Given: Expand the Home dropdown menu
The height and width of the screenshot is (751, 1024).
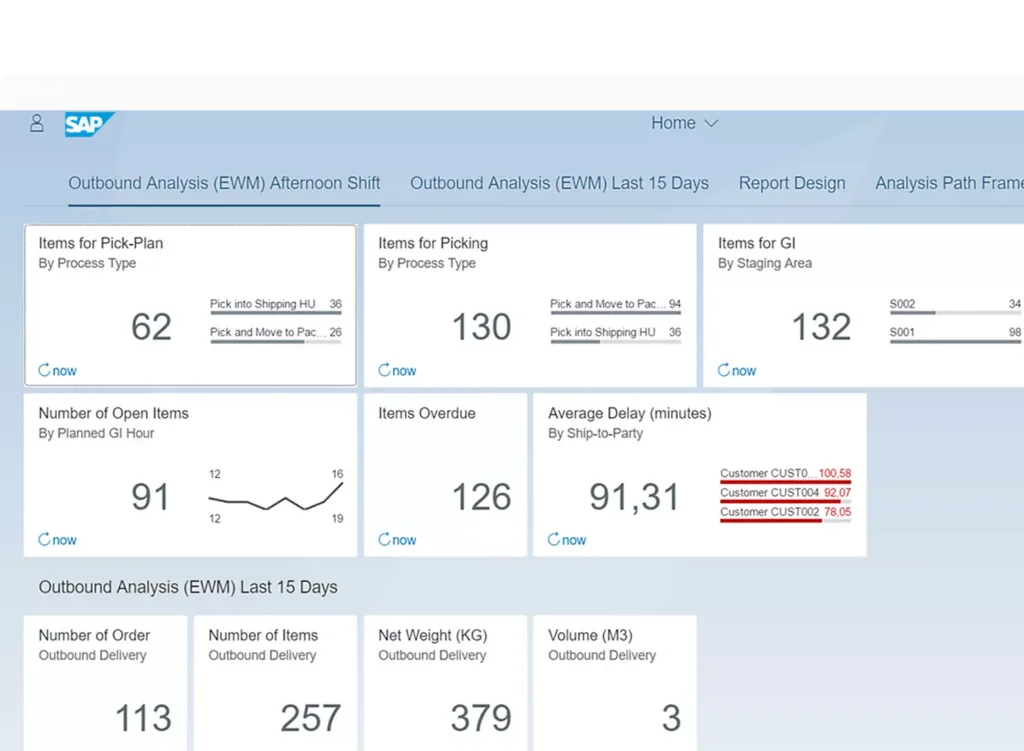Looking at the screenshot, I should pos(684,123).
